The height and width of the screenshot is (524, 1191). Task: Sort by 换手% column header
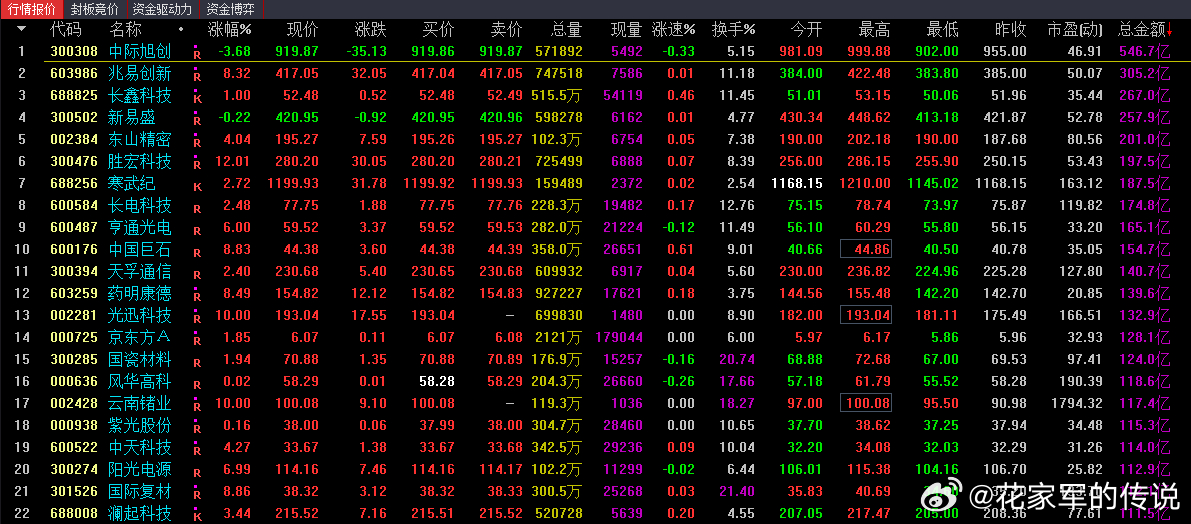pyautogui.click(x=733, y=30)
